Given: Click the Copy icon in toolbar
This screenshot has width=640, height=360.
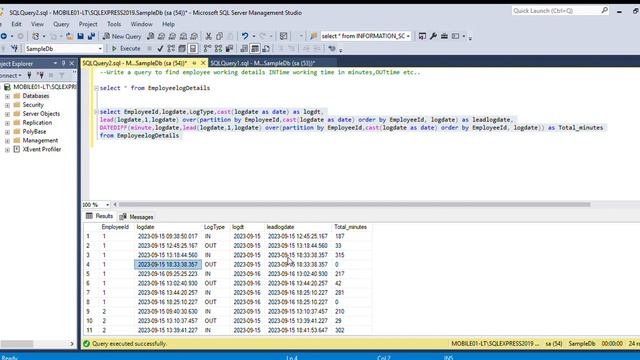Looking at the screenshot, I should pos(220,36).
